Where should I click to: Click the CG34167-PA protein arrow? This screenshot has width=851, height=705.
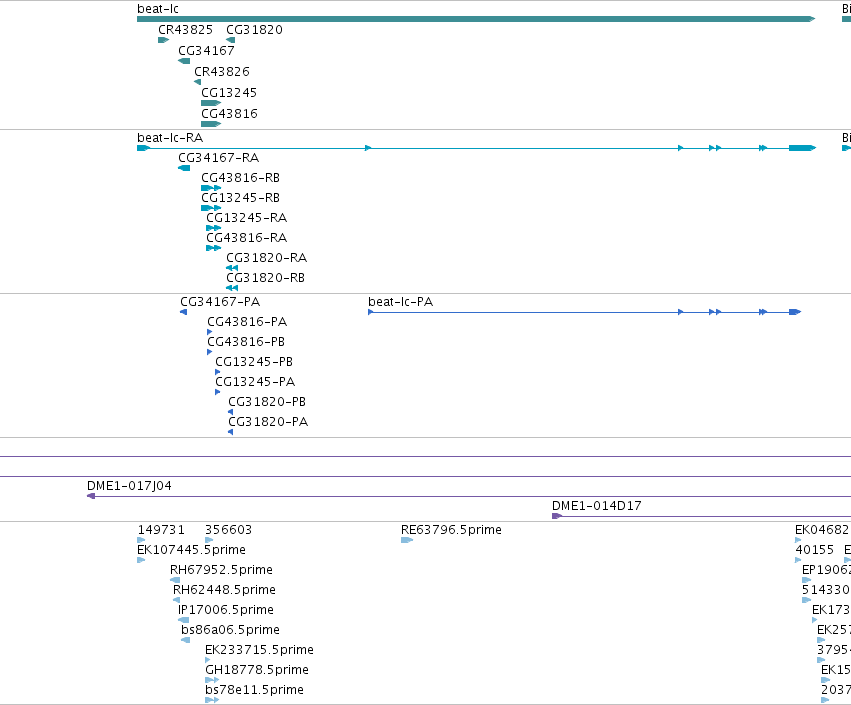coord(183,312)
